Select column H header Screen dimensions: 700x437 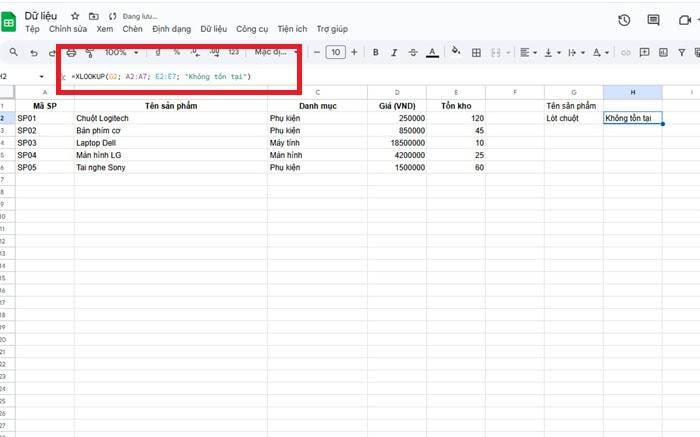(633, 92)
